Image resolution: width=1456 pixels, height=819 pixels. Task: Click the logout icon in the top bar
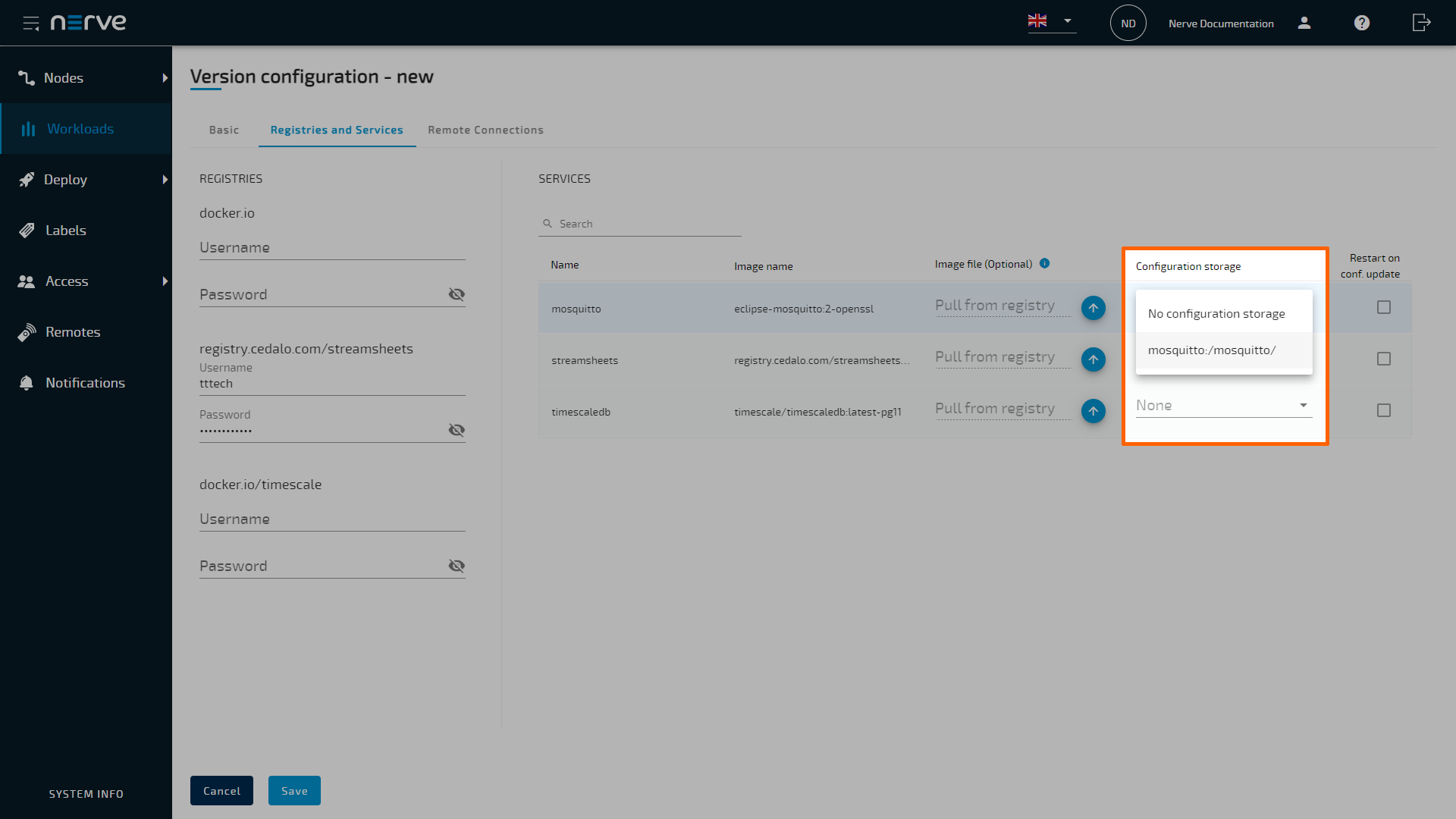1421,23
